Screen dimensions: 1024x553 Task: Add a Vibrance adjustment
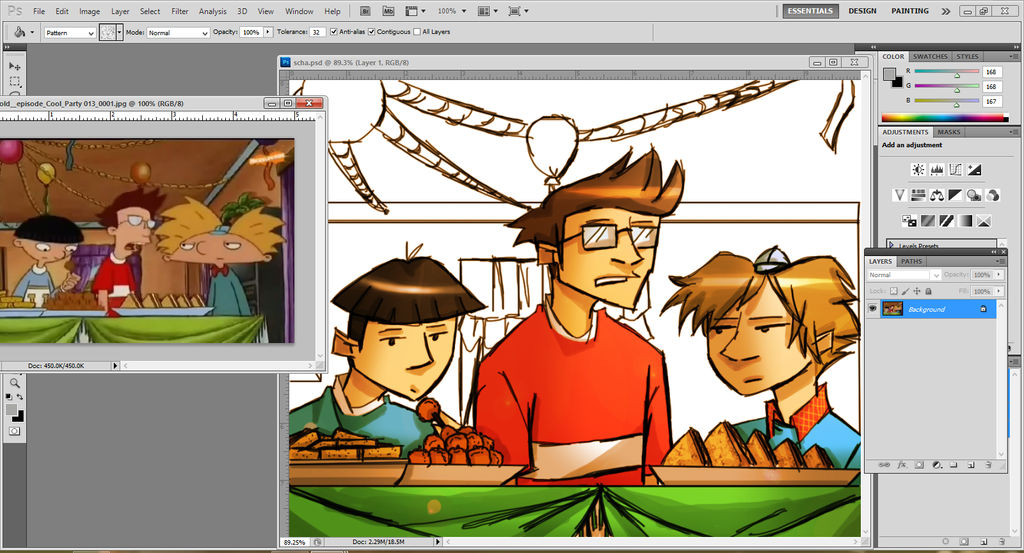click(x=899, y=195)
